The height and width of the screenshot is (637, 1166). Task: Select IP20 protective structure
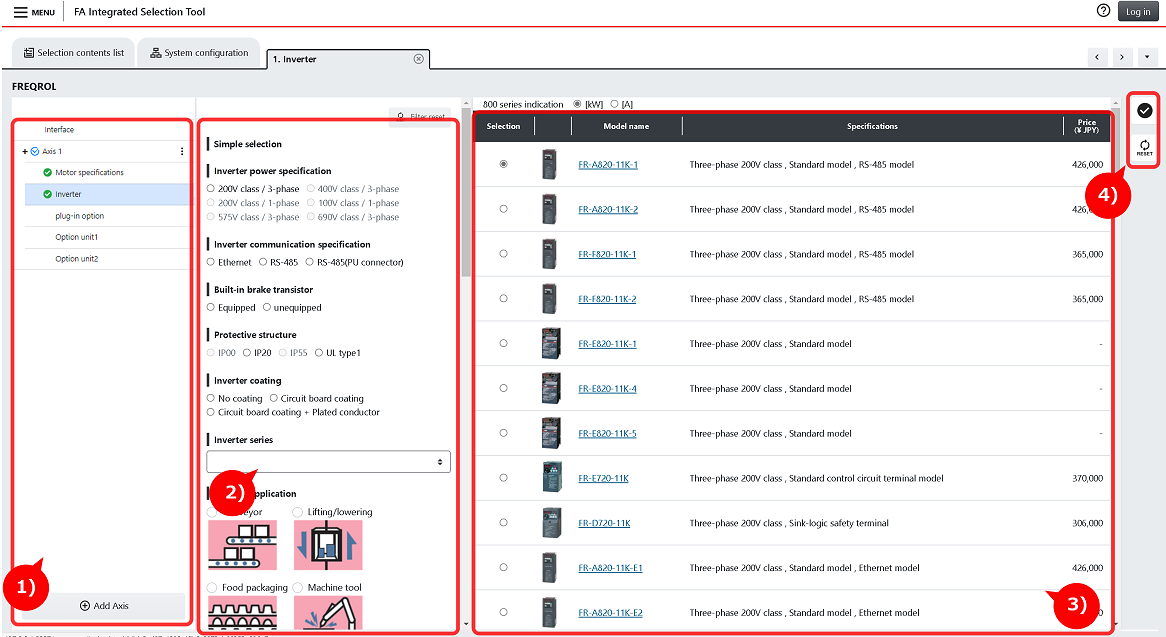pos(247,353)
